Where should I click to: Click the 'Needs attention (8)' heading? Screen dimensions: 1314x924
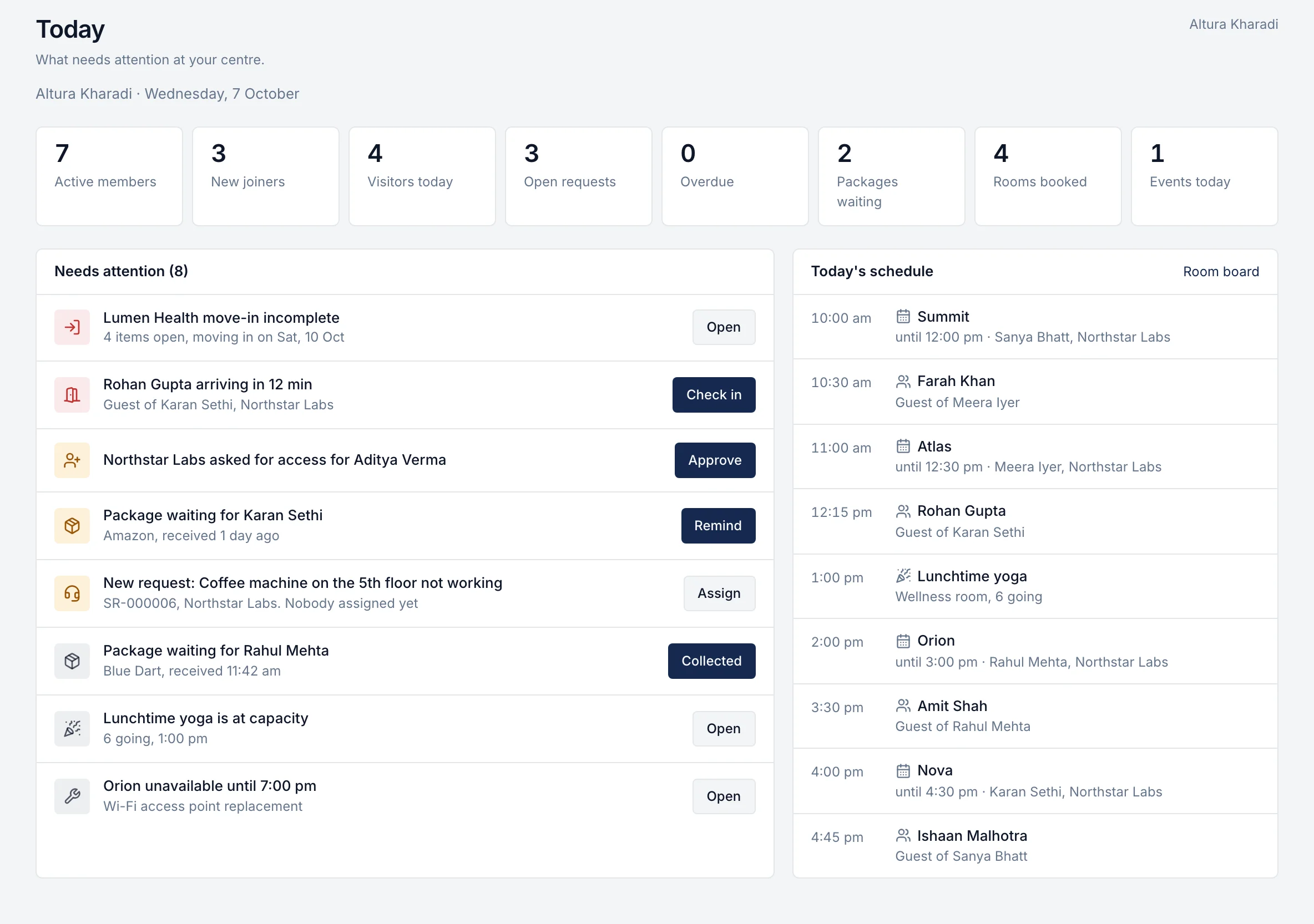point(122,271)
